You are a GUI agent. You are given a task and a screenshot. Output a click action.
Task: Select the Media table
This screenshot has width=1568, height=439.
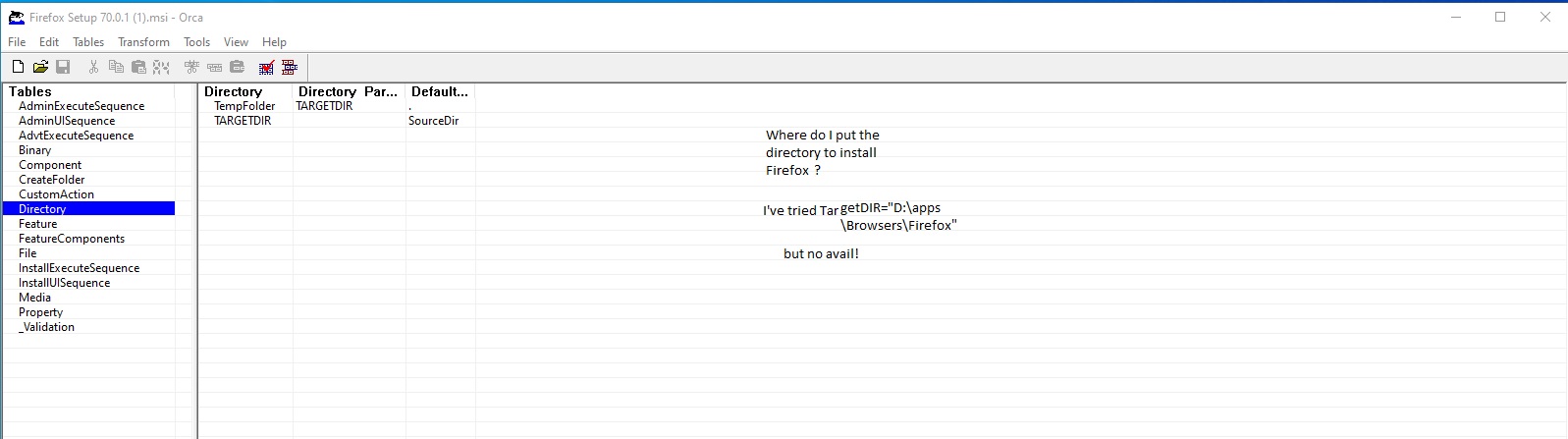(34, 298)
